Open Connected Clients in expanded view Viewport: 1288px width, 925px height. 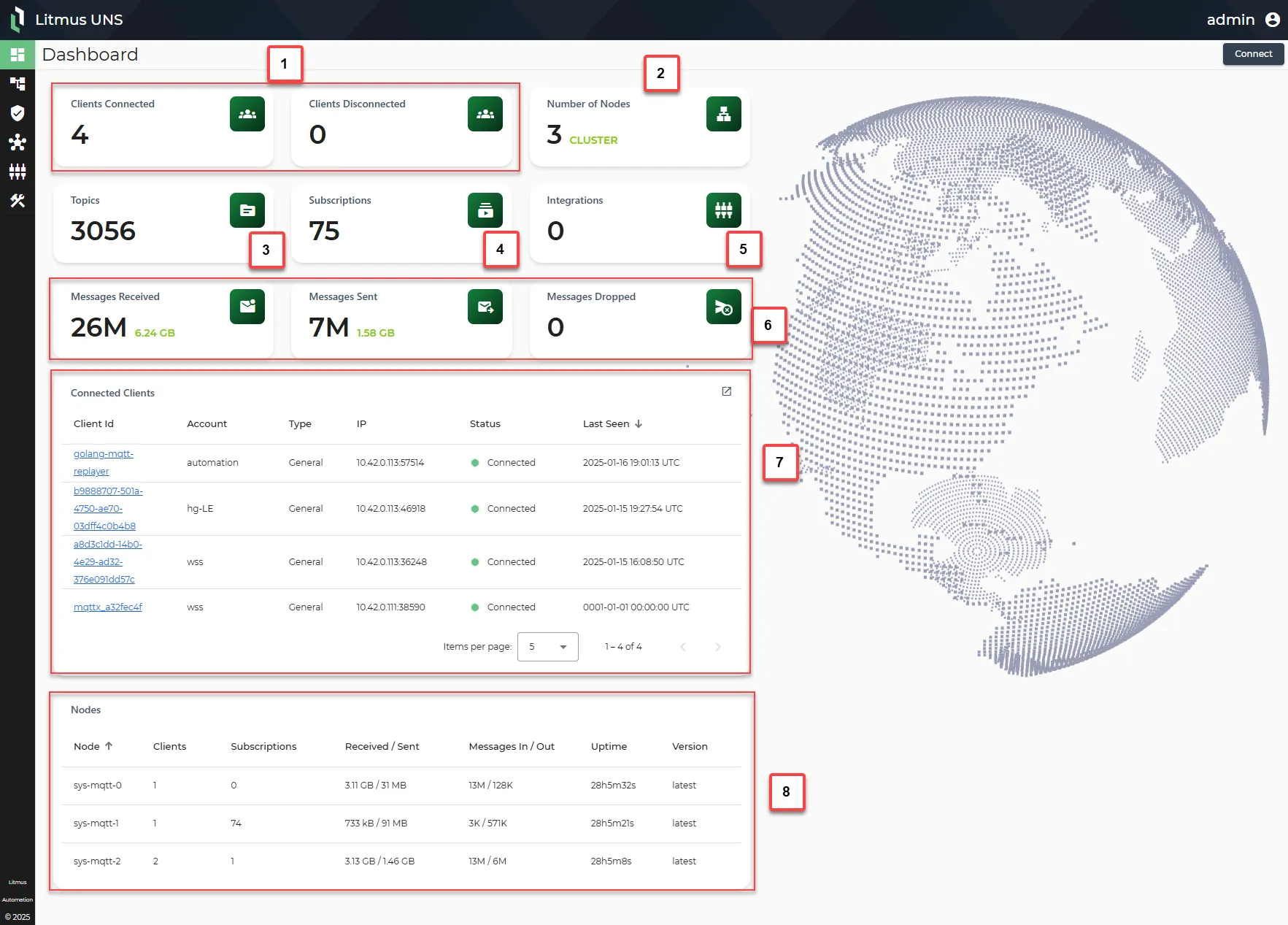pos(727,391)
